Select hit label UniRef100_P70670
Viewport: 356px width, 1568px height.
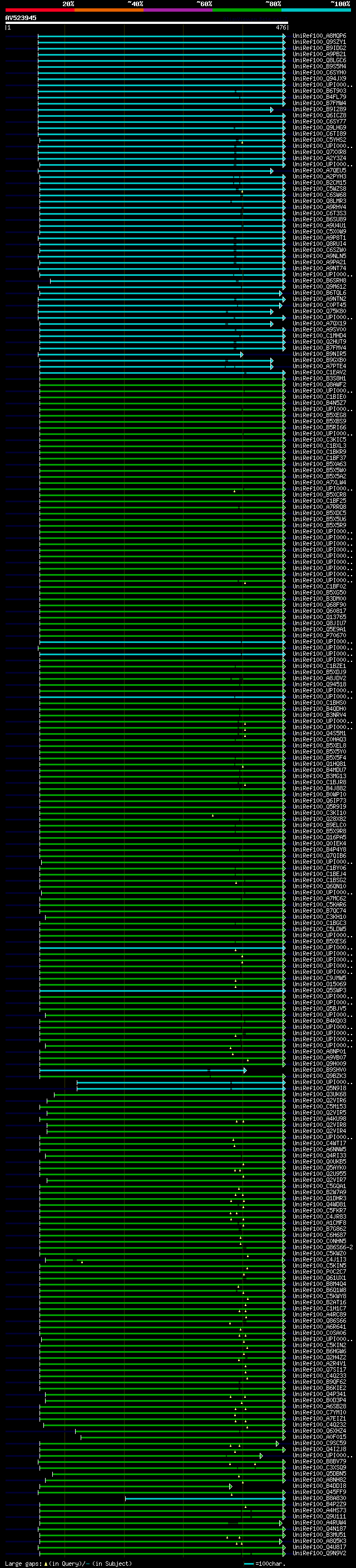point(319,635)
